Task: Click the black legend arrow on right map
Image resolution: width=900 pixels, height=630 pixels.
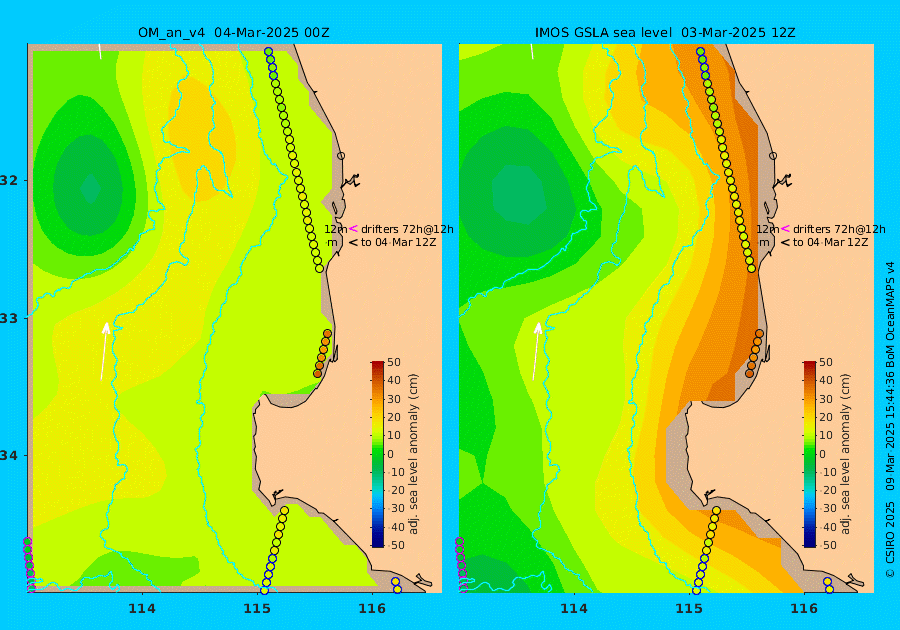Action: coord(785,242)
